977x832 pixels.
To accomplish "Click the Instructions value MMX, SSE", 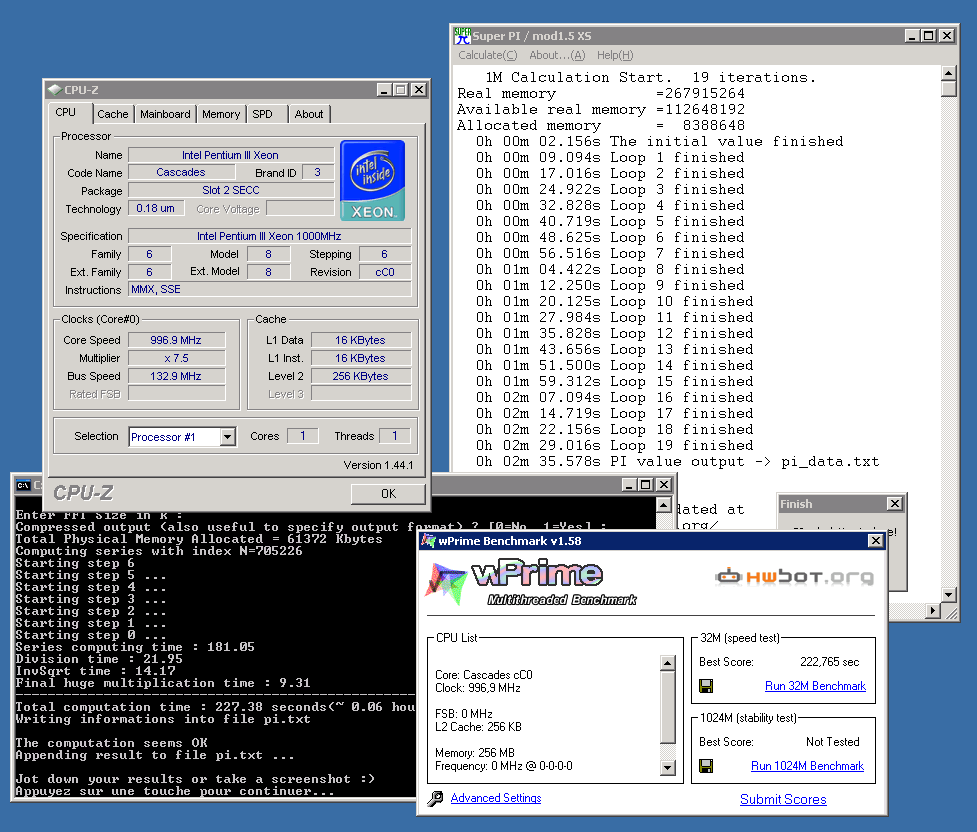I will tap(269, 289).
